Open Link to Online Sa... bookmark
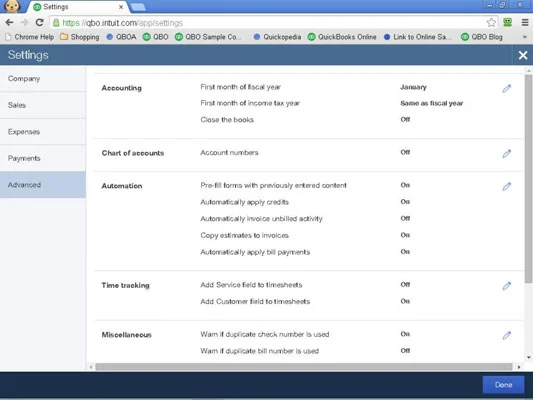 click(417, 37)
